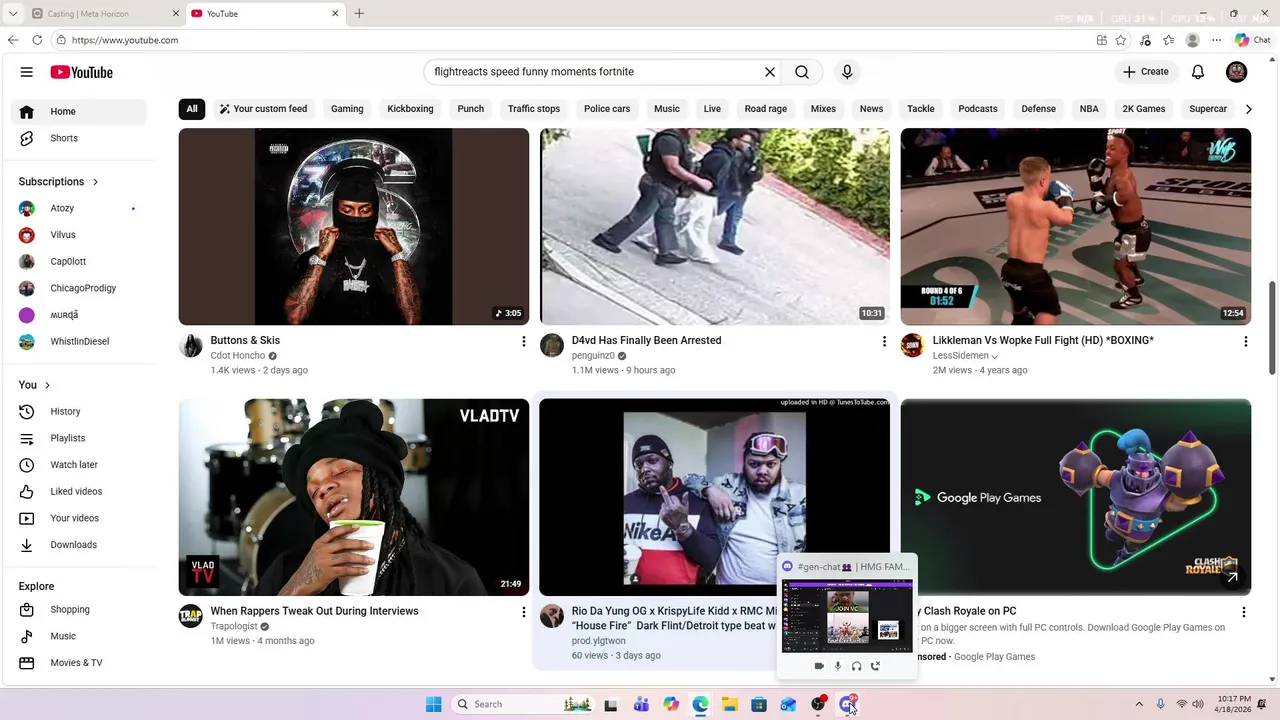Open Liked videos in the sidebar

[76, 491]
